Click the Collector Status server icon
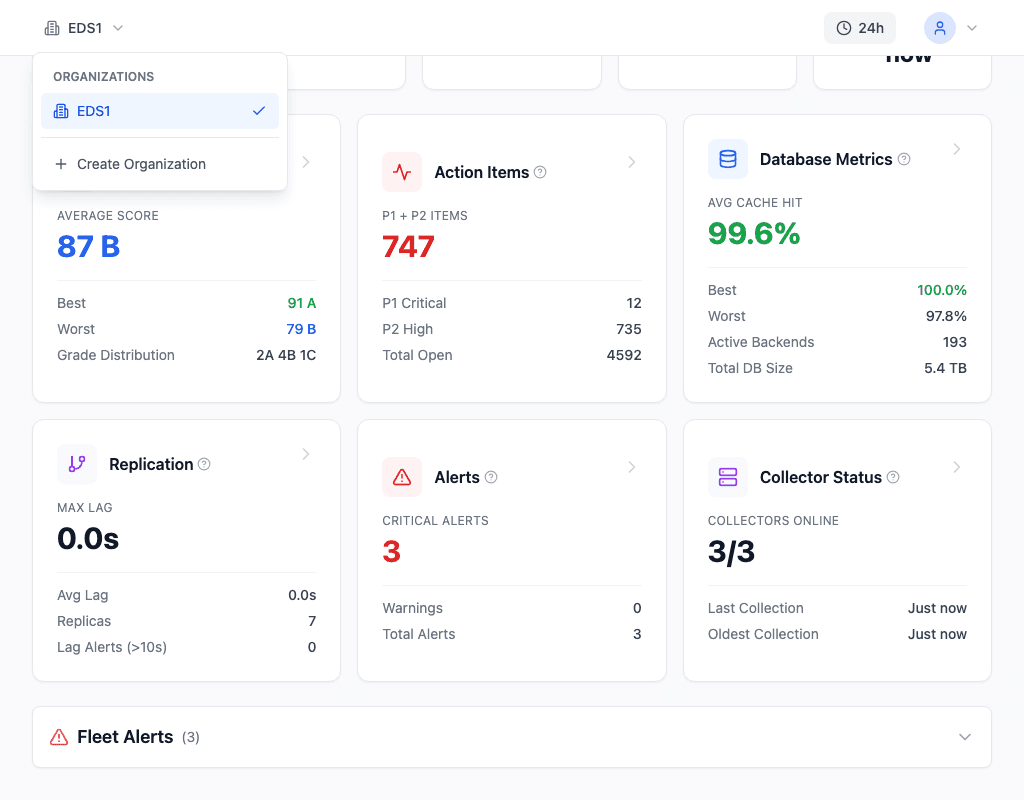This screenshot has height=800, width=1024. click(x=728, y=477)
